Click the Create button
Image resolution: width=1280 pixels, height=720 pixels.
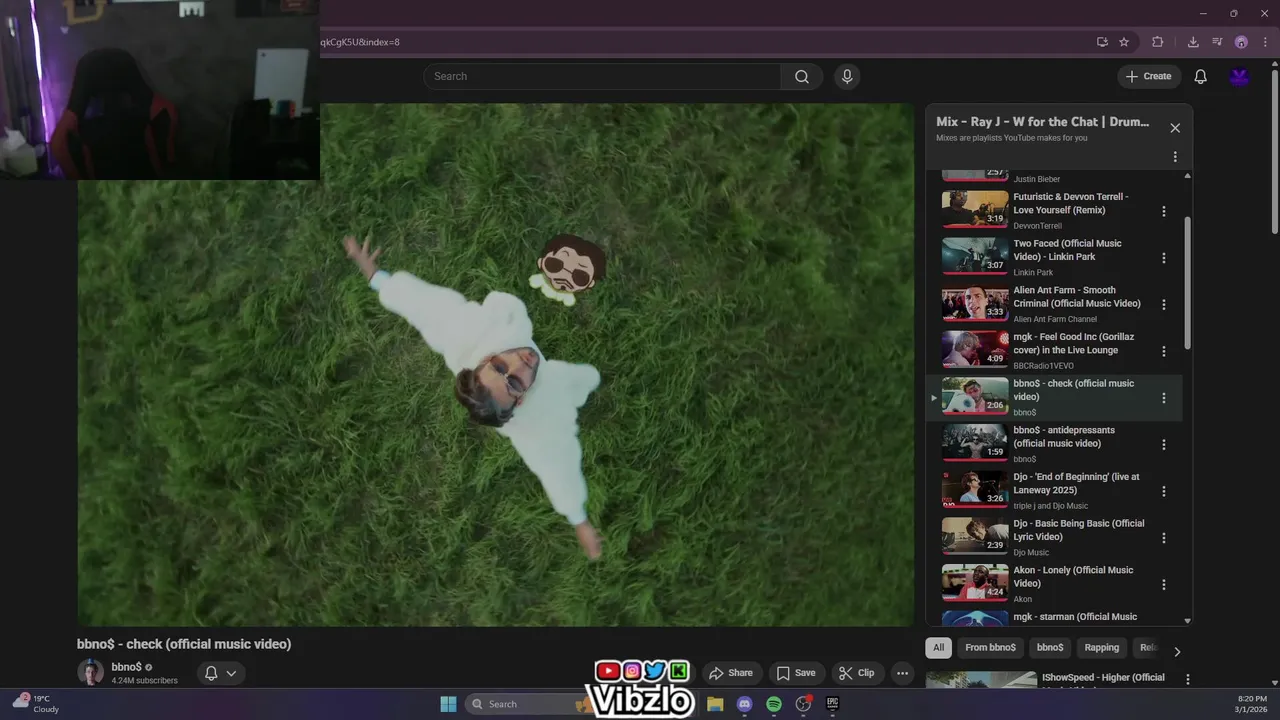[x=1148, y=76]
